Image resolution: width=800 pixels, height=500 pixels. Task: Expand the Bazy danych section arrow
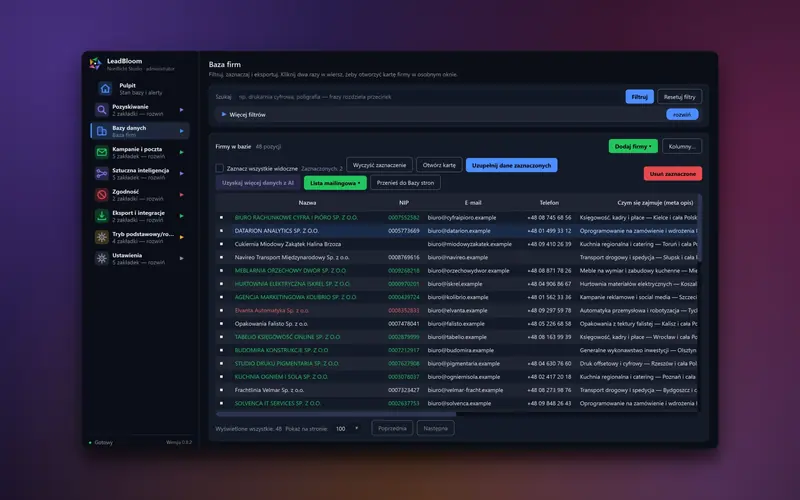182,131
